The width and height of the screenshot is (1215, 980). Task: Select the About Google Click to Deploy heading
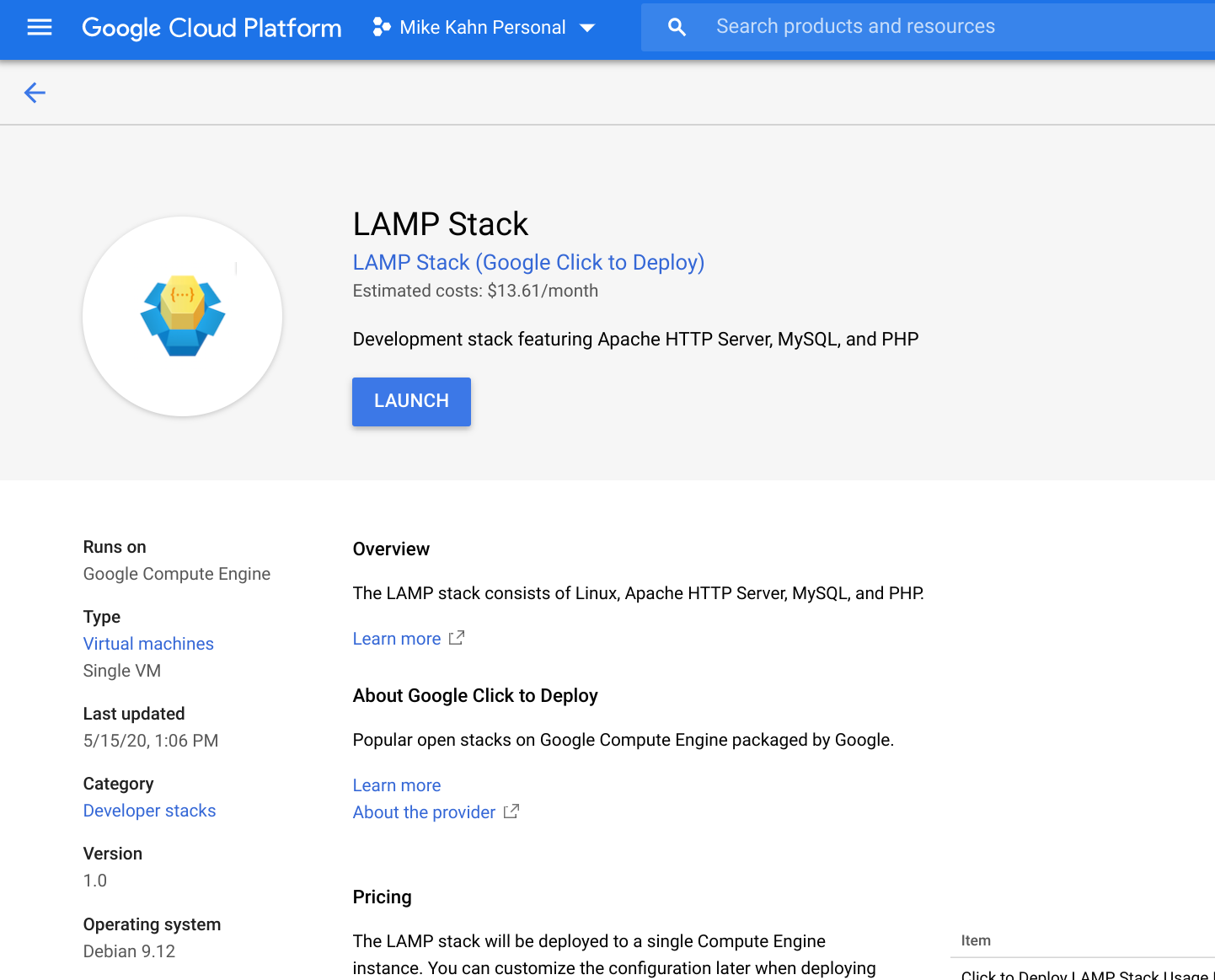click(x=475, y=696)
